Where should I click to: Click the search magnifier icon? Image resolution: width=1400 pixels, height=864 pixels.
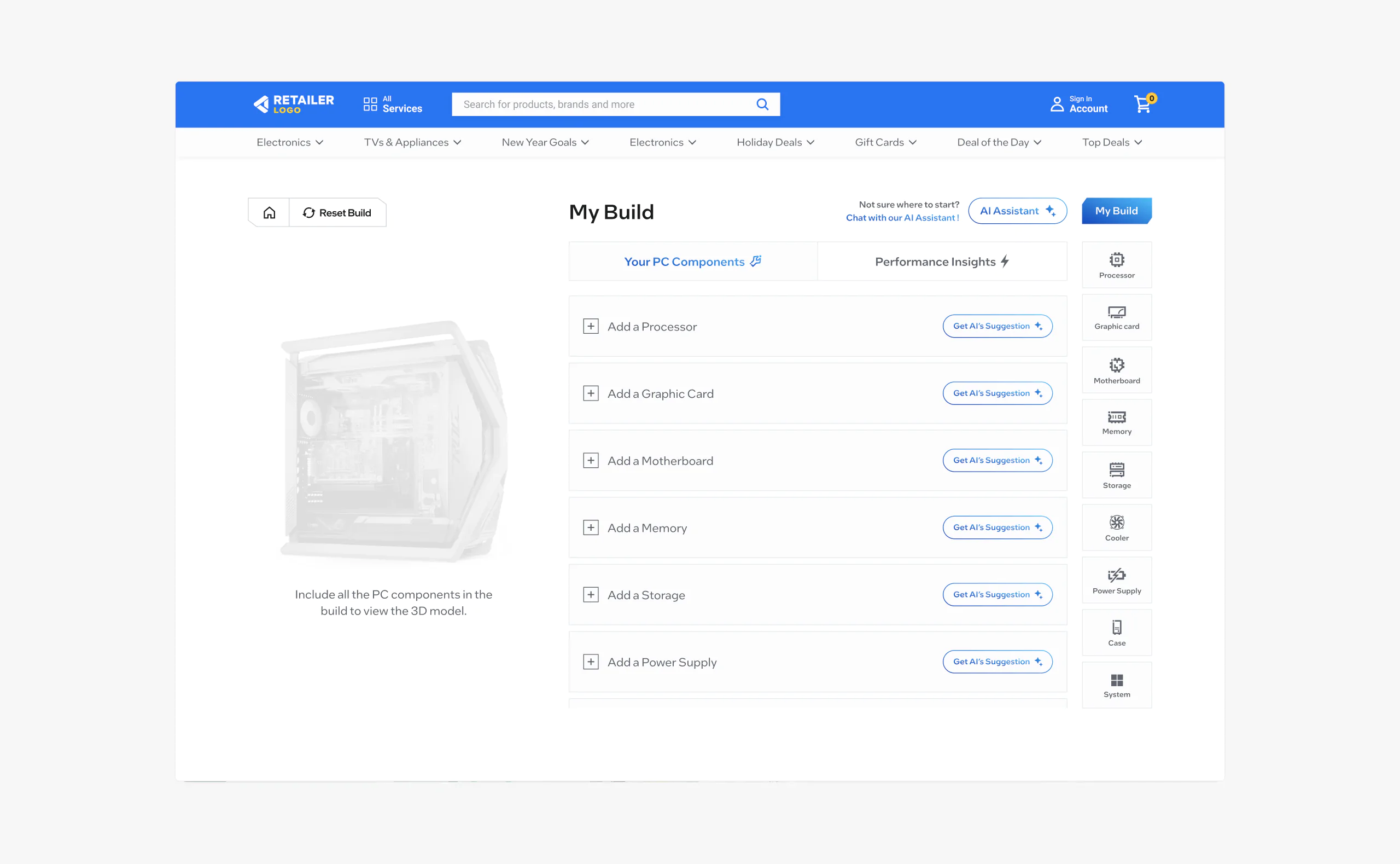click(763, 104)
